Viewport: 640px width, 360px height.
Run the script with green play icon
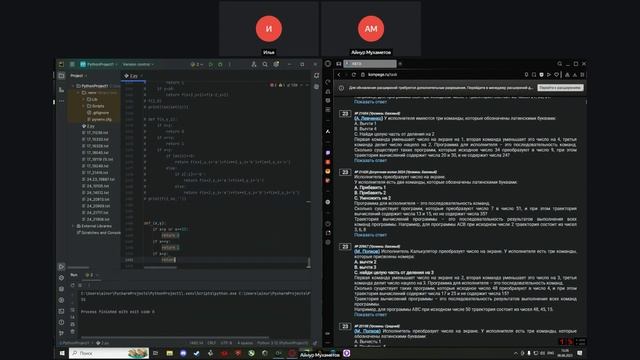point(211,64)
